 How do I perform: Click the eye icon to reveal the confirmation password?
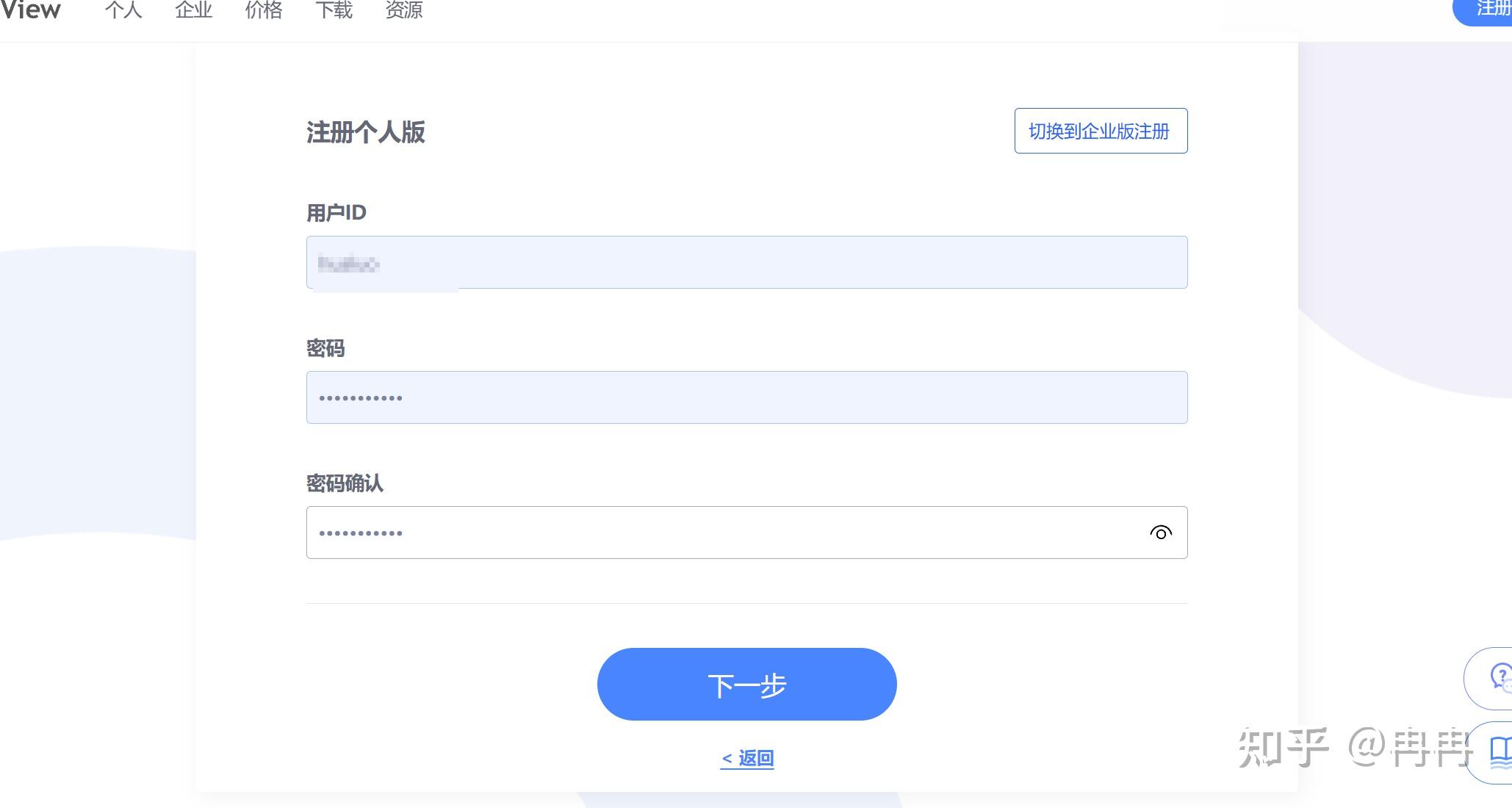tap(1162, 532)
